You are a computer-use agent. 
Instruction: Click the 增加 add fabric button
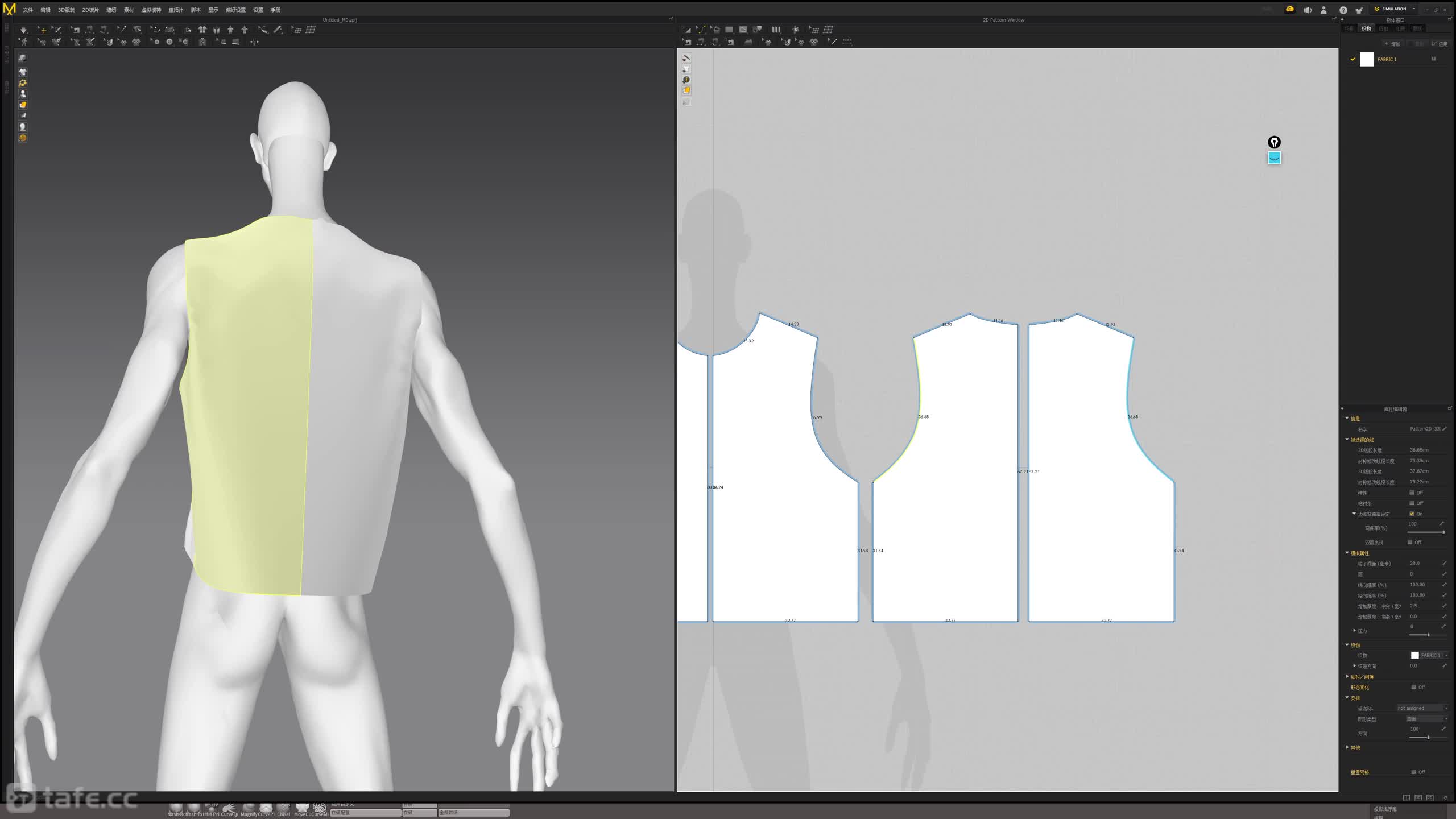click(x=1393, y=44)
